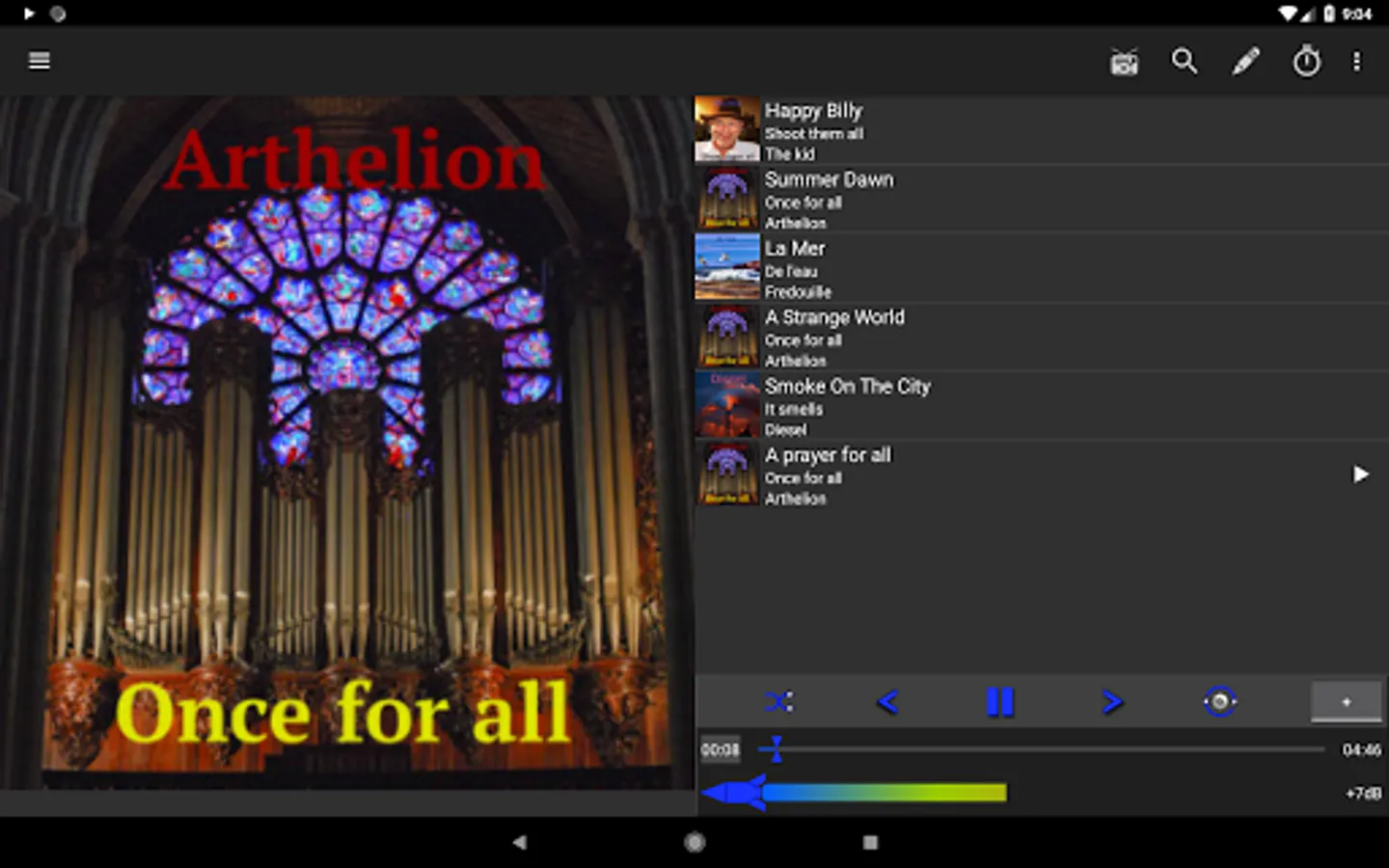This screenshot has width=1389, height=868.
Task: Tap album name Shoot them all
Action: pos(814,134)
